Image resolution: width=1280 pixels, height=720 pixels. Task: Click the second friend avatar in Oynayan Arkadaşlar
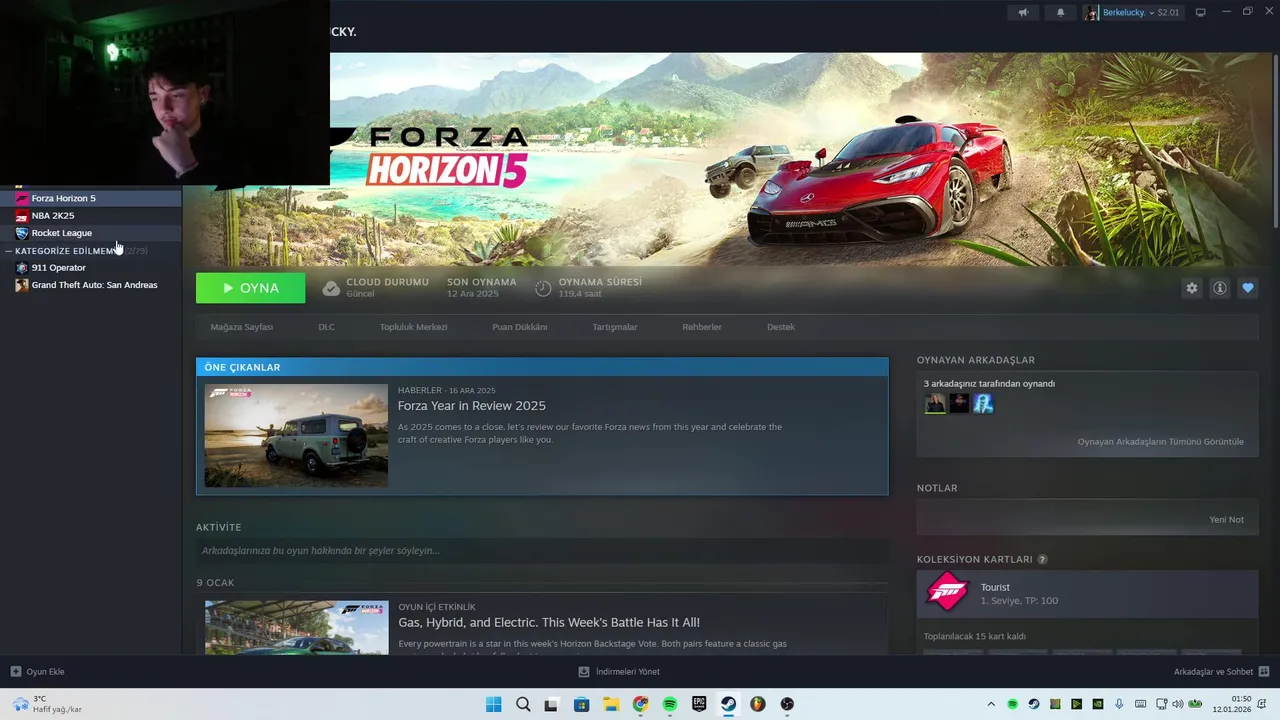coord(959,403)
